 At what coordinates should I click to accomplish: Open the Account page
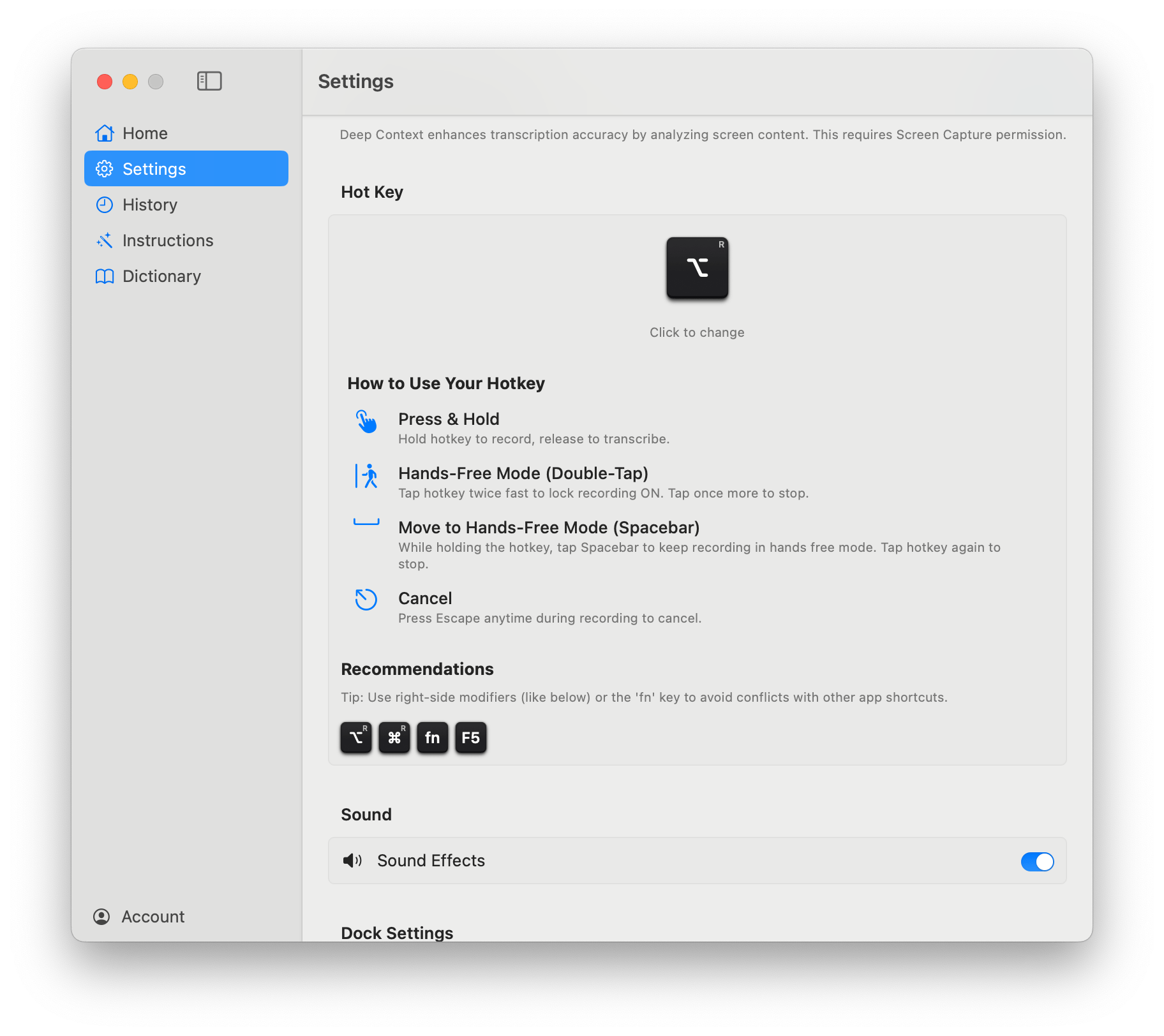pos(153,917)
